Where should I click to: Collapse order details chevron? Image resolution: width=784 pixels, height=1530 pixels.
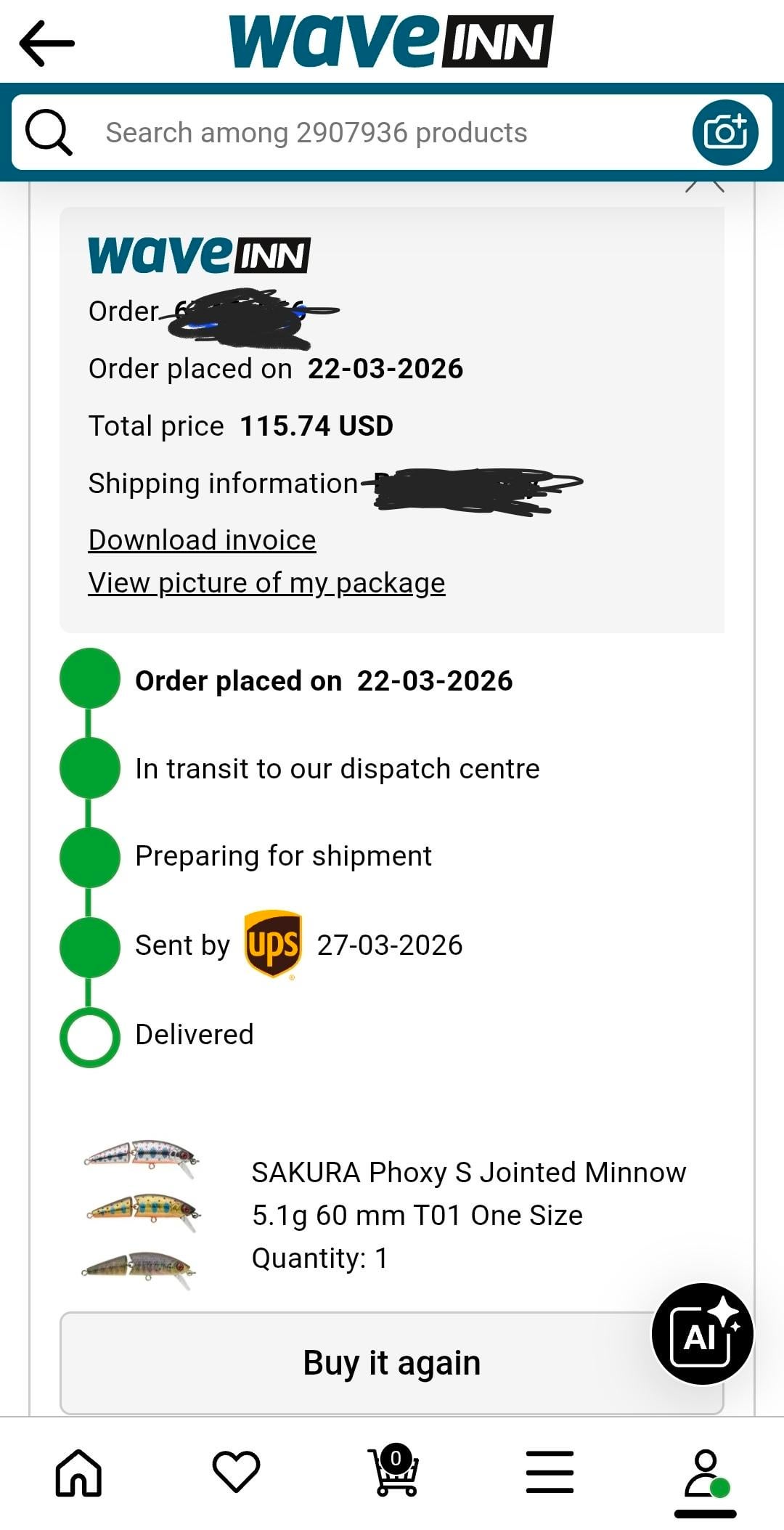(x=705, y=185)
